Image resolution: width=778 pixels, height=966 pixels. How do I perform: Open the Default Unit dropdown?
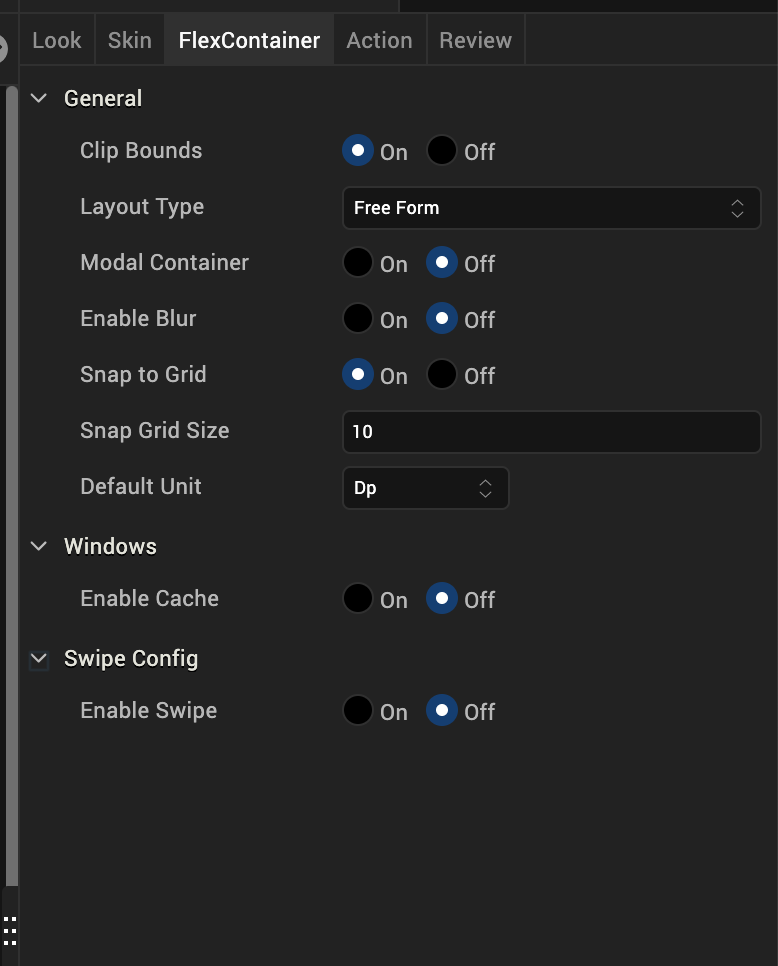425,488
